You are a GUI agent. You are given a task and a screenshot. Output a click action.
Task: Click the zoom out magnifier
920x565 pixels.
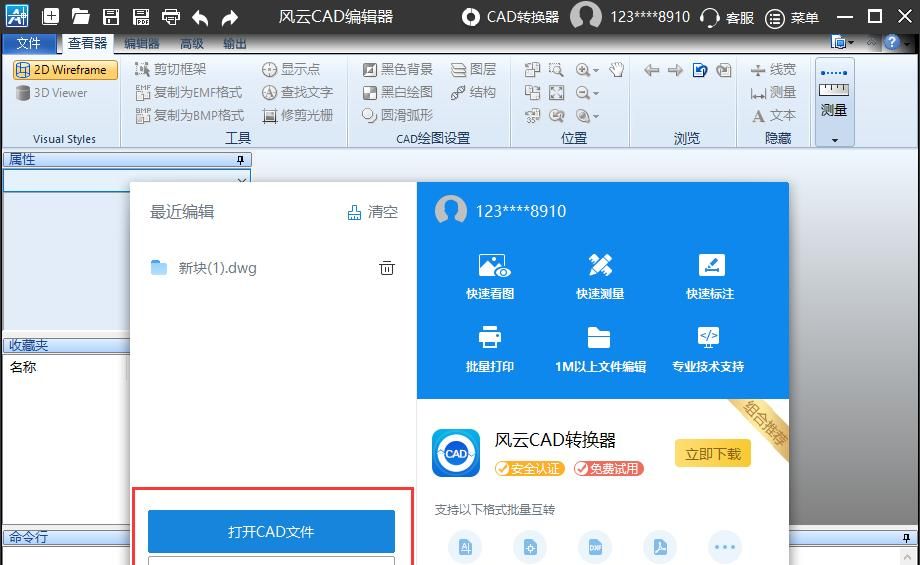tap(583, 93)
